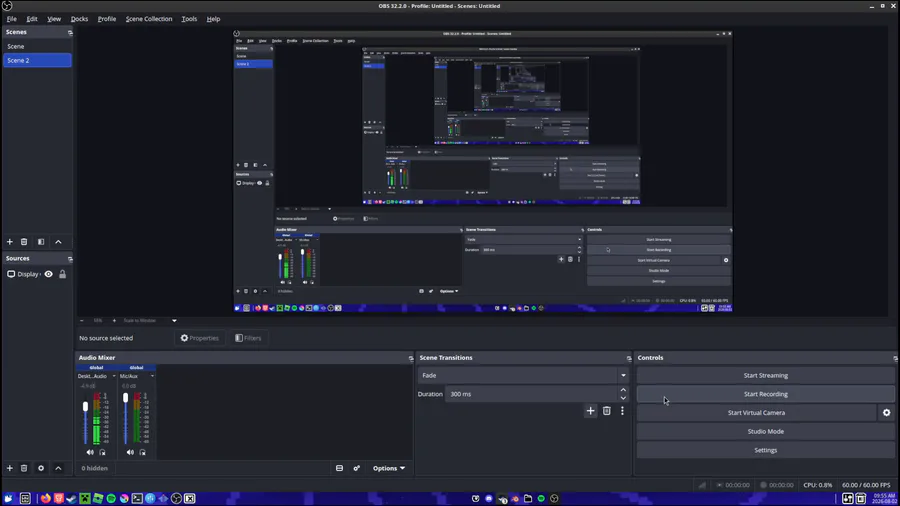Open scene filters icon in Scenes toolbar

(x=41, y=242)
